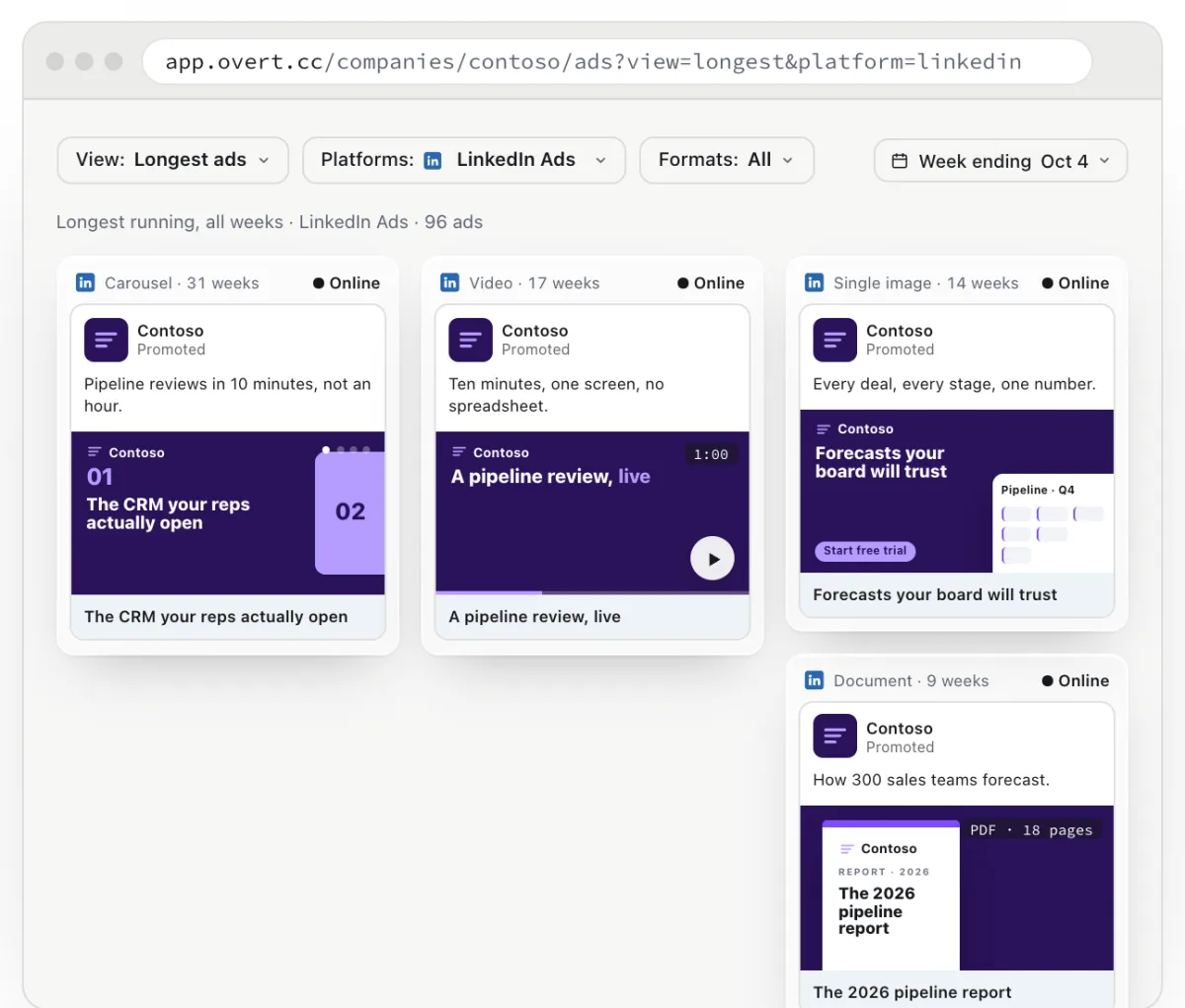Image resolution: width=1185 pixels, height=1008 pixels.
Task: Click the 'Single image · 14 weeks' label
Action: (x=926, y=283)
